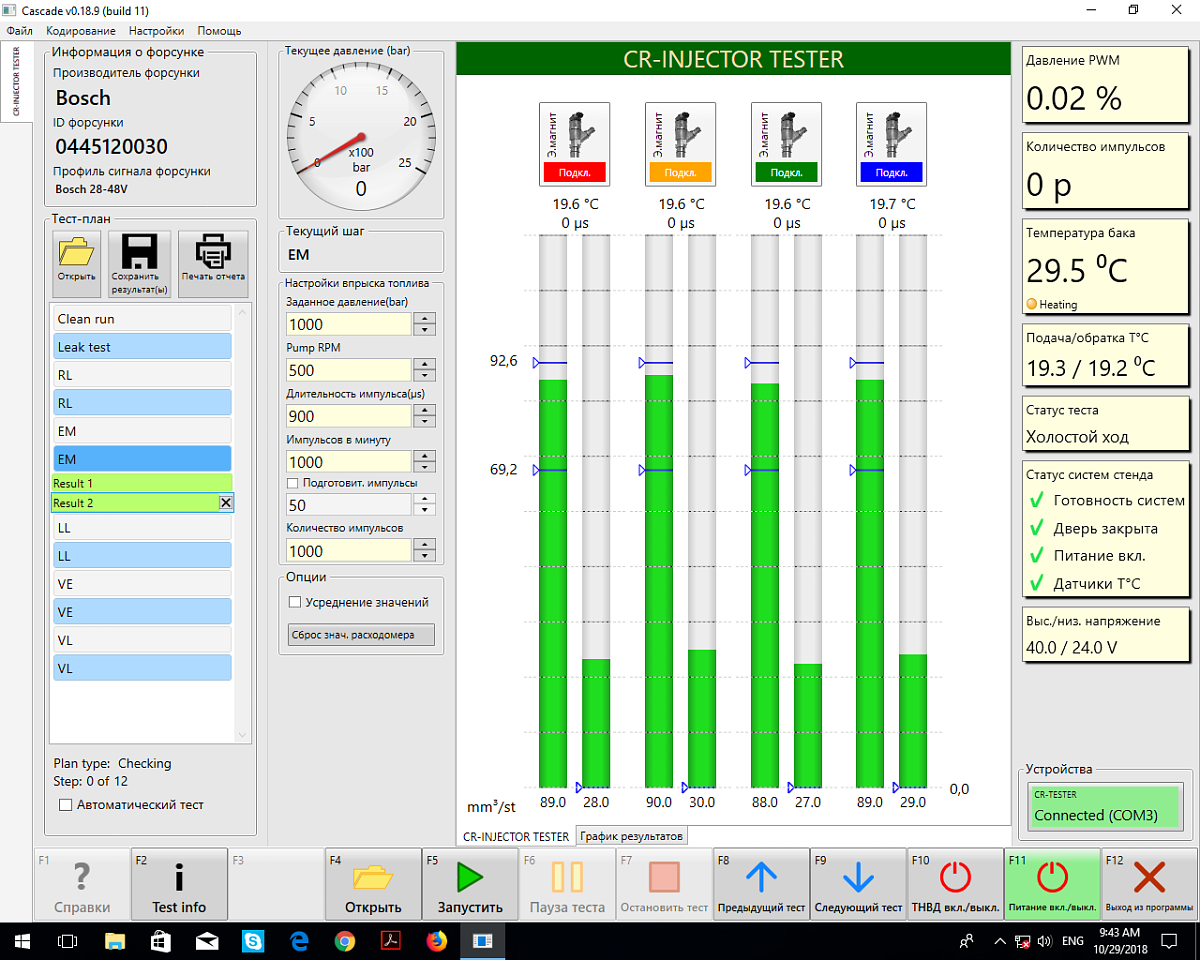Select Result 1 entry
Viewport: 1200px width, 960px height.
coord(142,483)
